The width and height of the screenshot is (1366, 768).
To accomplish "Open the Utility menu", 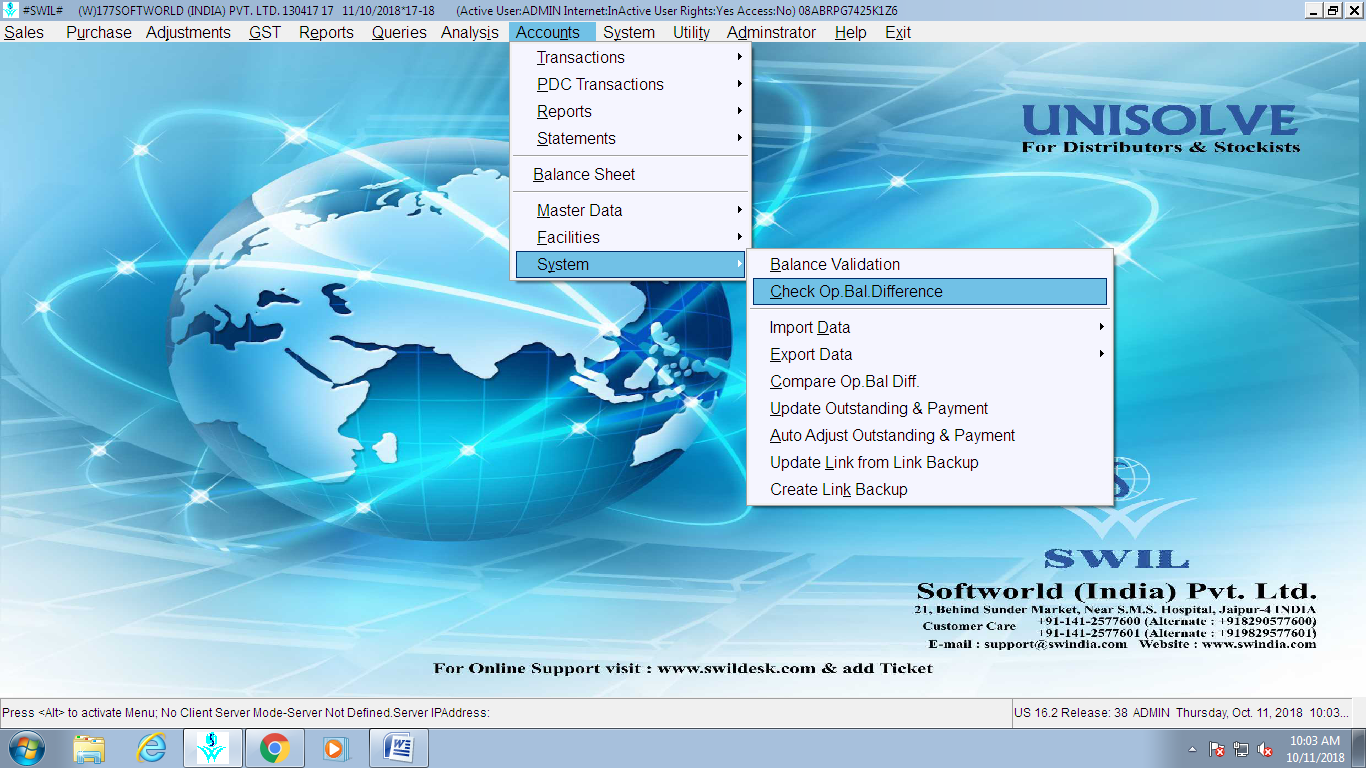I will pyautogui.click(x=691, y=32).
